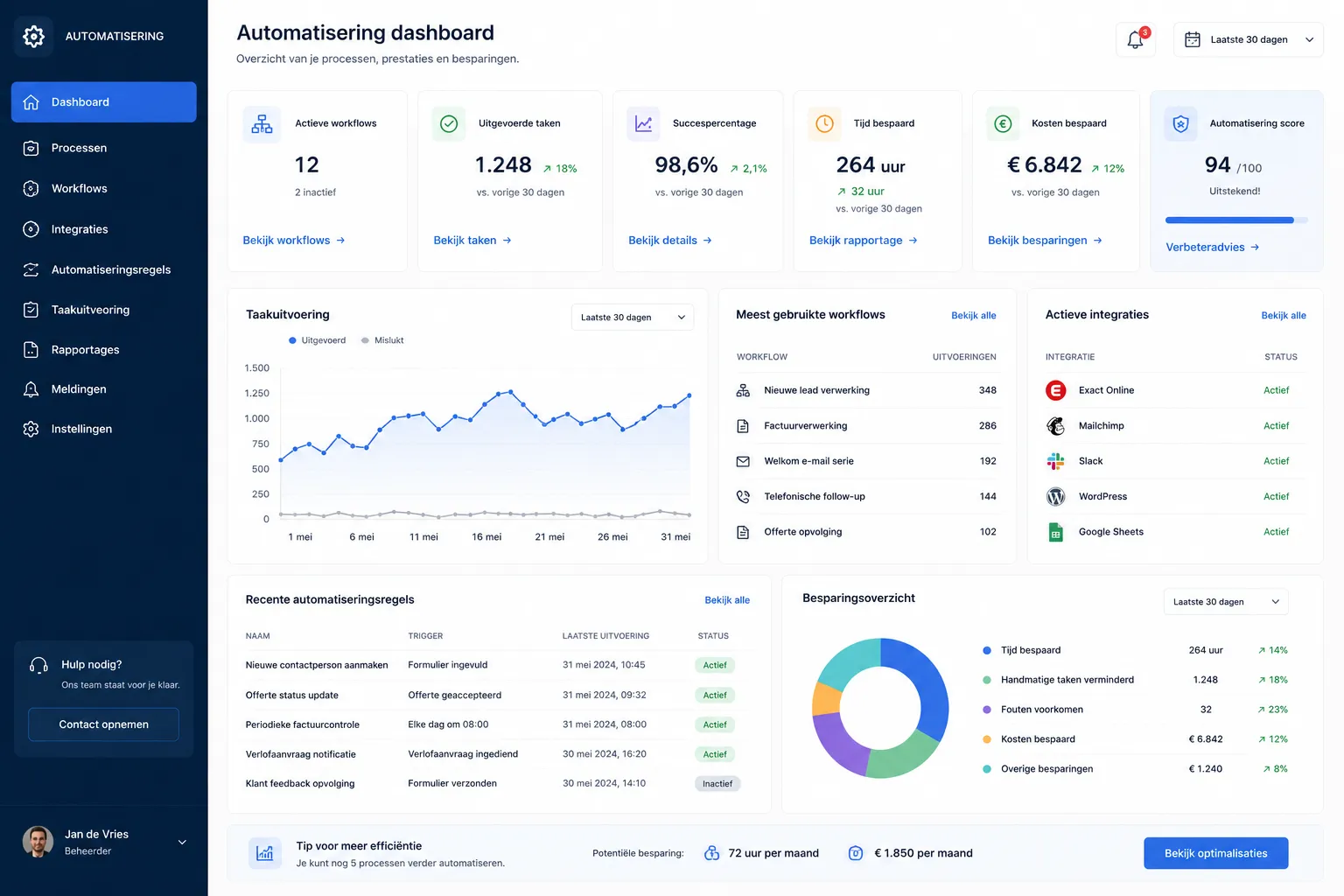Toggle the Uitgevoerd chart legend

[317, 340]
